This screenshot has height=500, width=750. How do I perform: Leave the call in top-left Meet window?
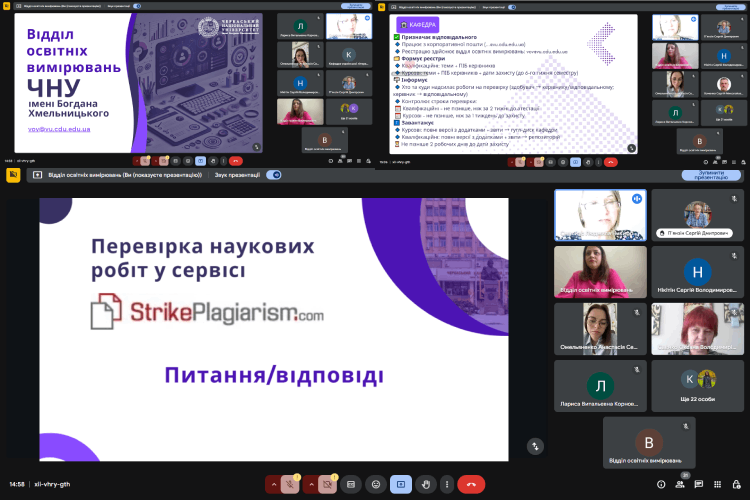pos(236,161)
